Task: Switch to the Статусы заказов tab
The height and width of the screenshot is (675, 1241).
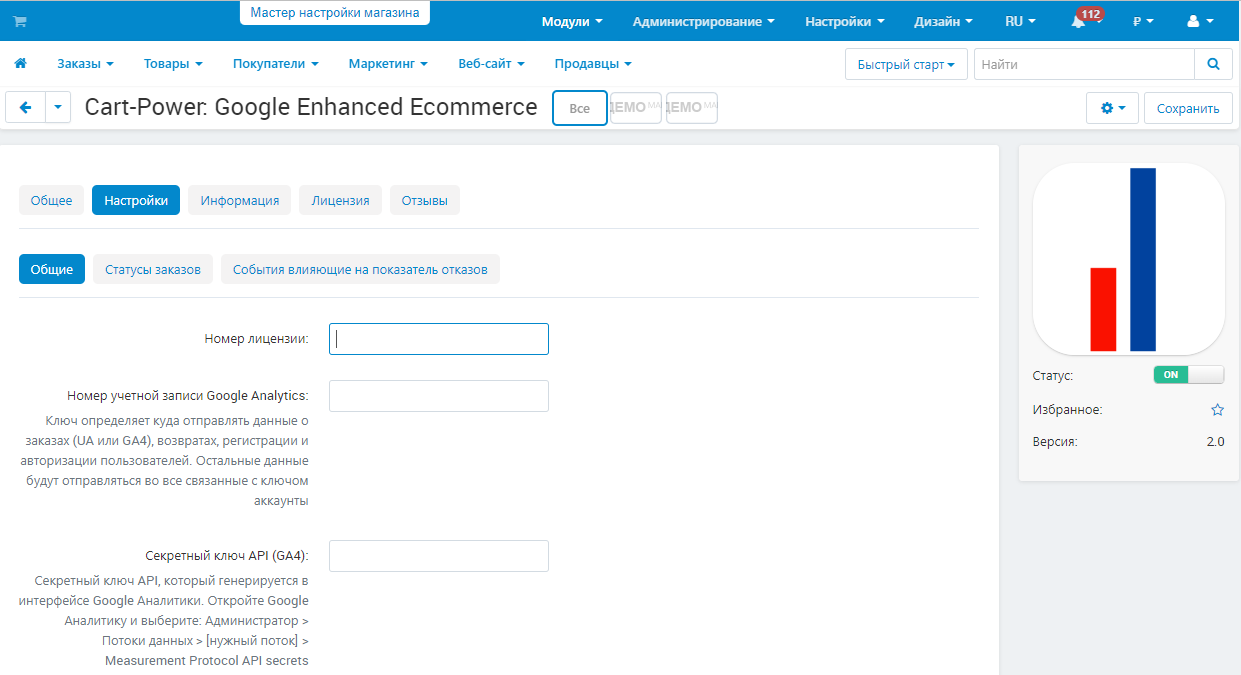Action: 153,269
